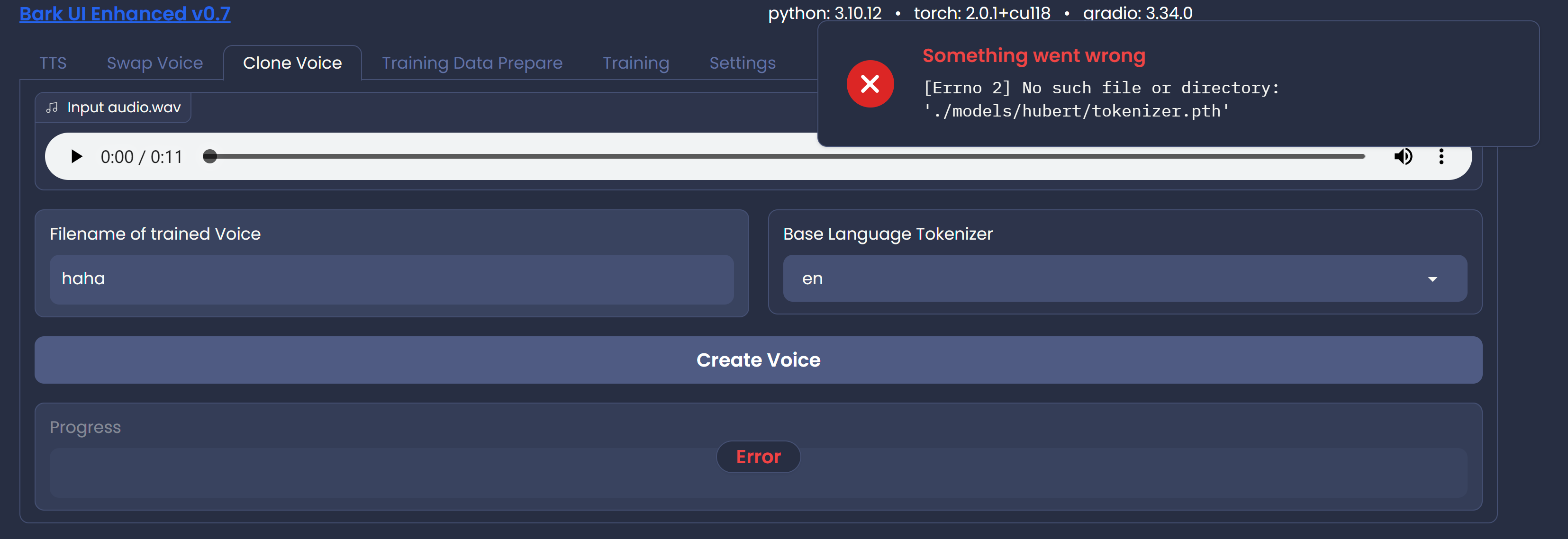Open the Training tab

pyautogui.click(x=636, y=63)
